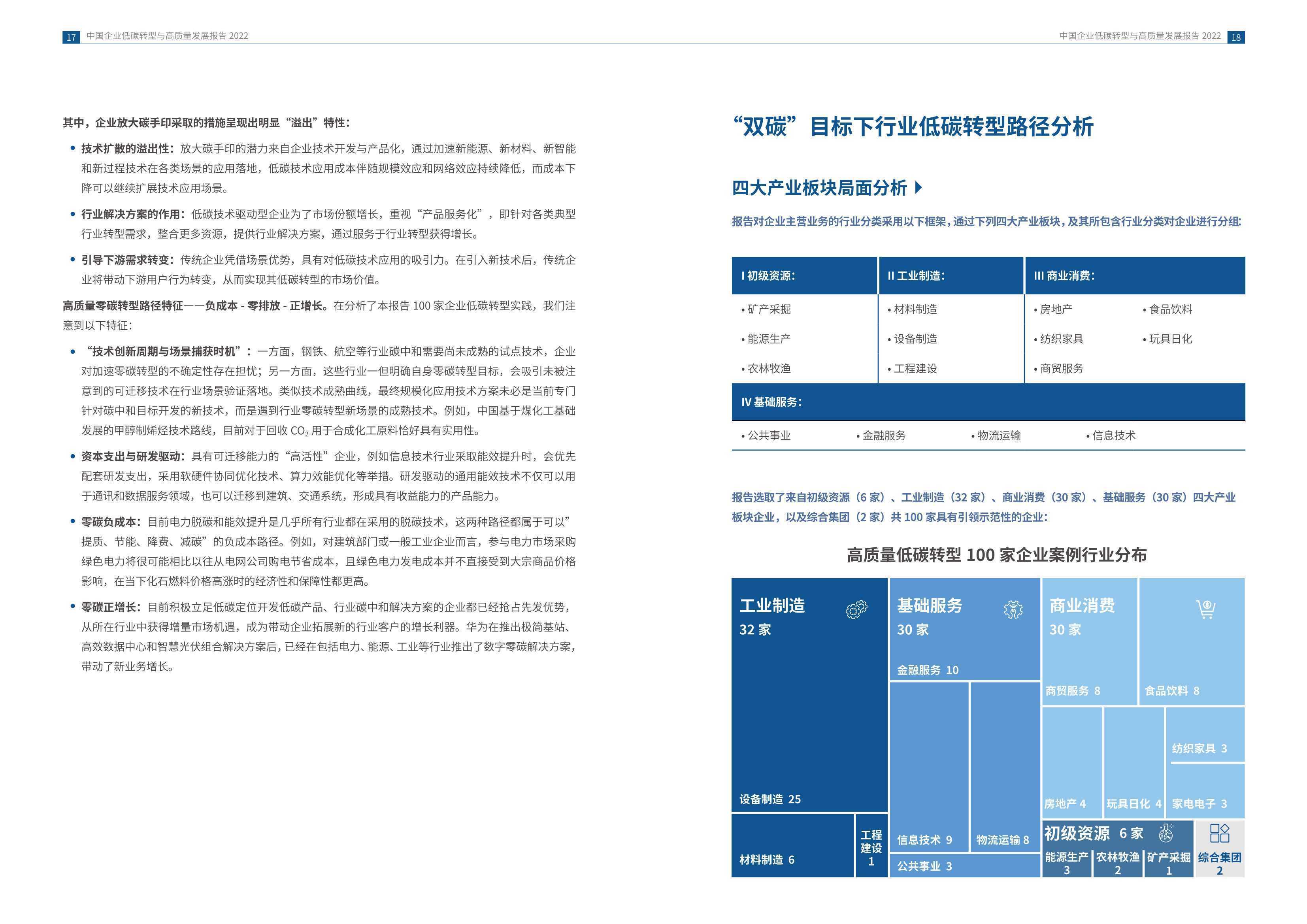Select the II 工业制造 table header

(951, 275)
